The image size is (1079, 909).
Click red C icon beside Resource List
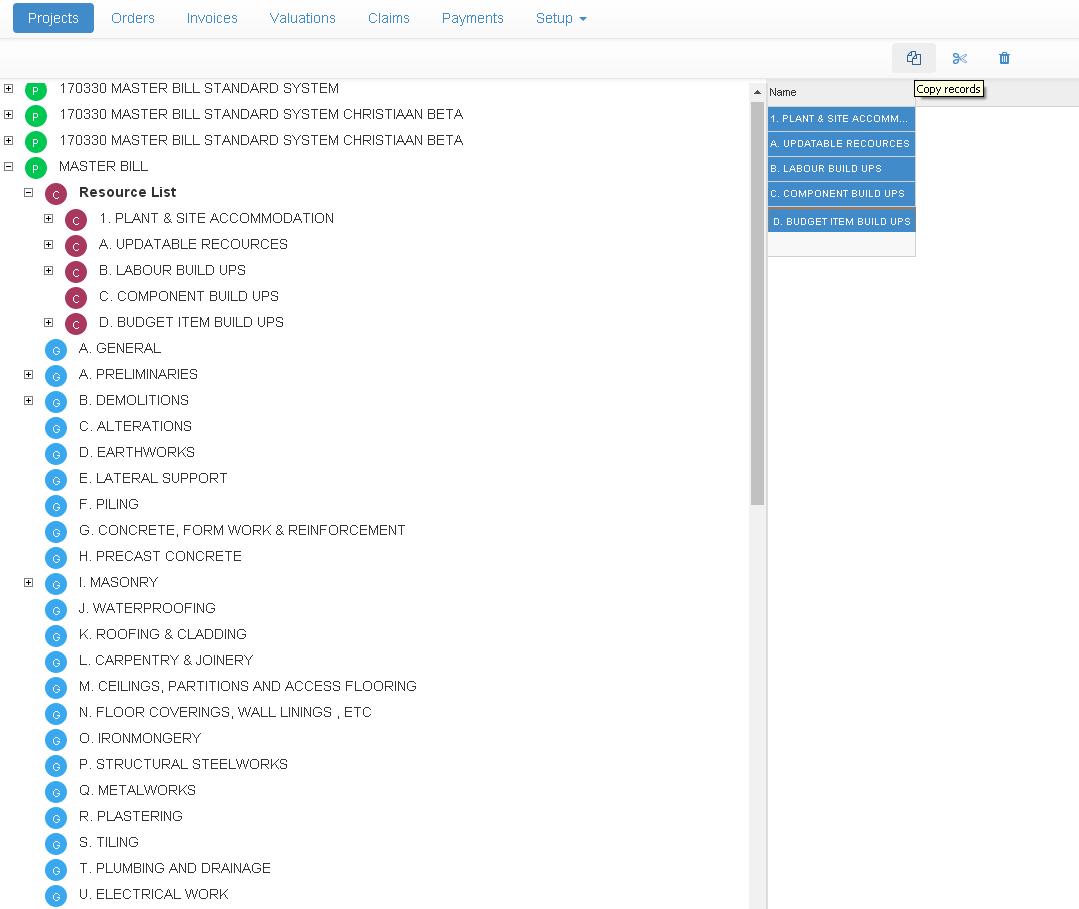tap(56, 194)
